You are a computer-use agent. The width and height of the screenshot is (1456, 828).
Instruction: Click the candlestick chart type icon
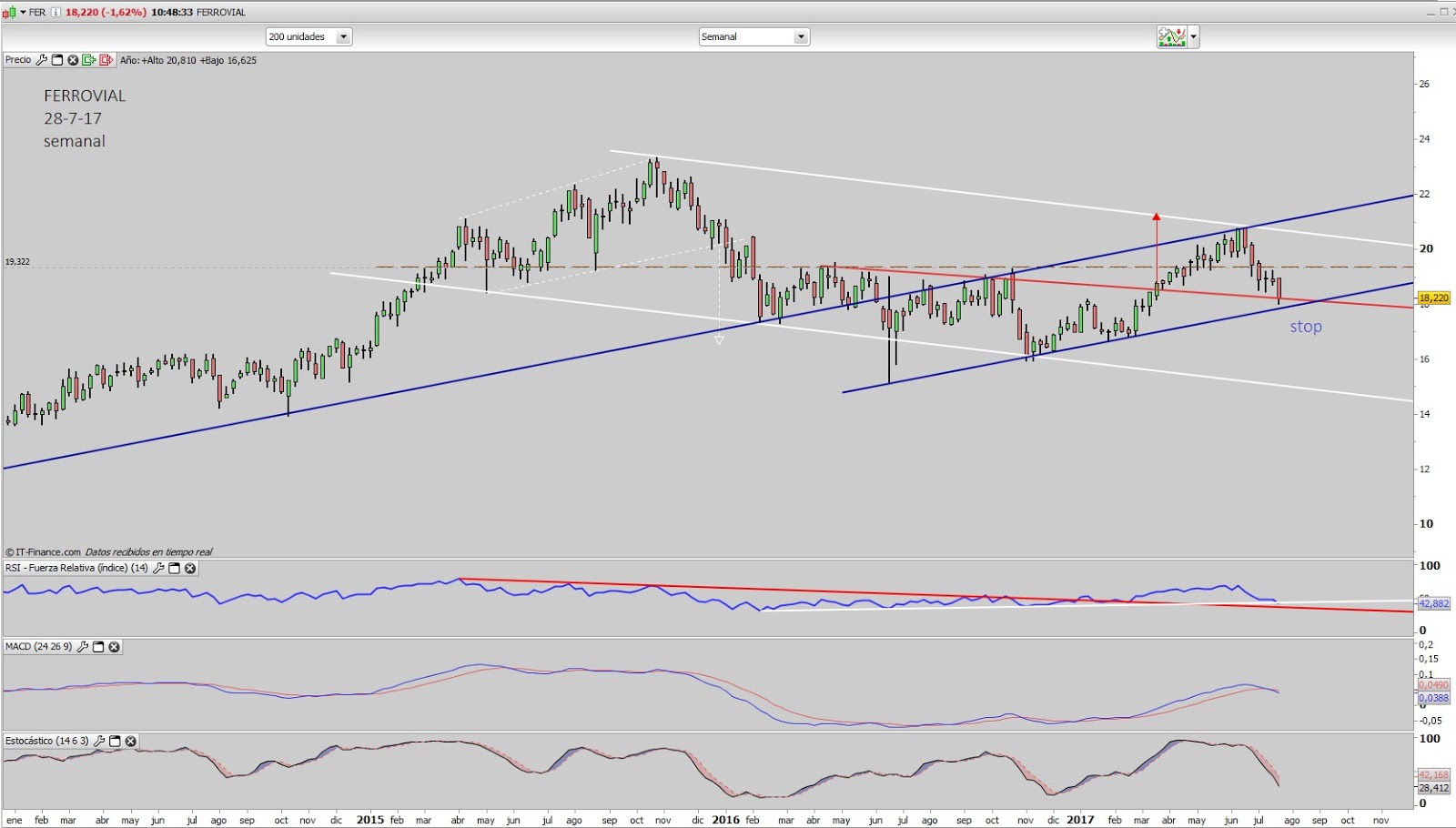tap(9, 13)
